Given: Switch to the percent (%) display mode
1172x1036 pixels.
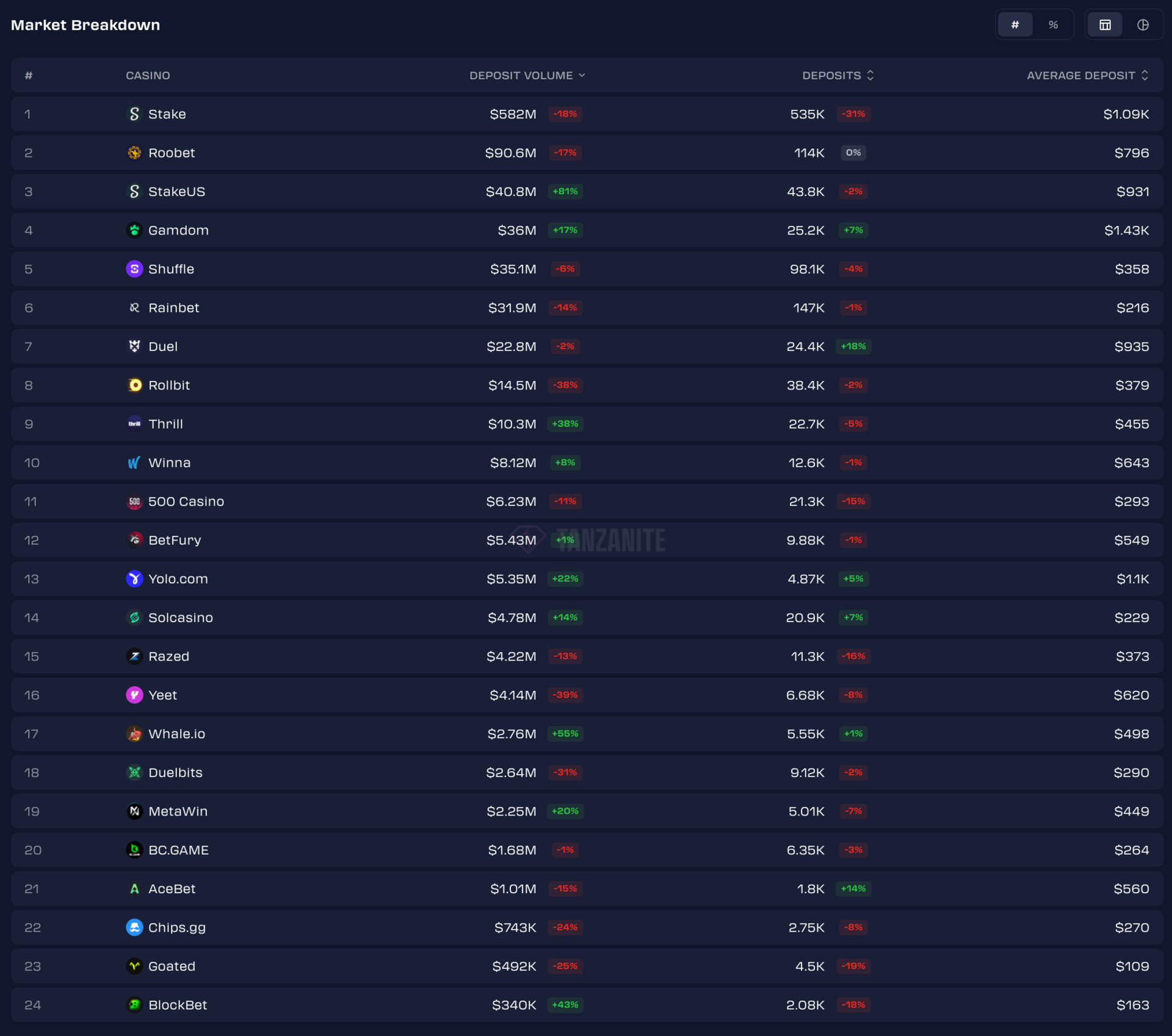Looking at the screenshot, I should click(x=1053, y=25).
